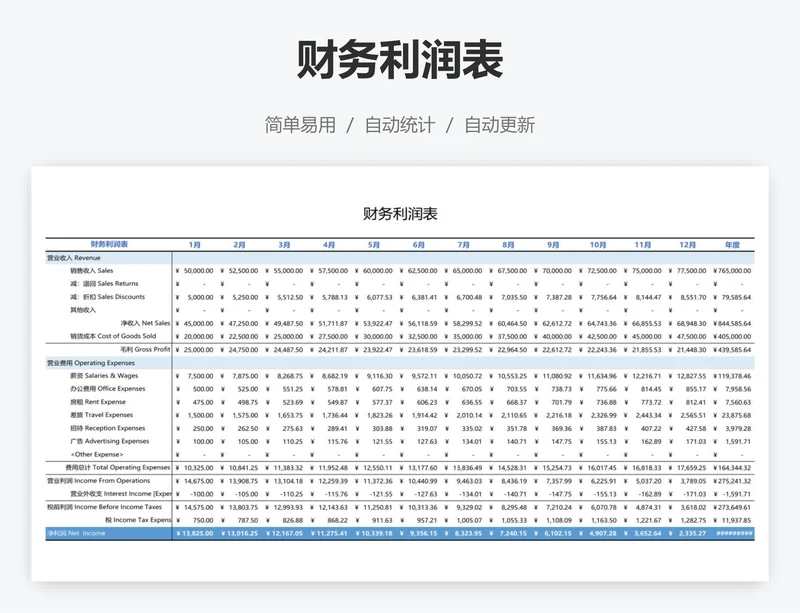Select the 11月 column header
Image resolution: width=800 pixels, height=613 pixels.
643,245
